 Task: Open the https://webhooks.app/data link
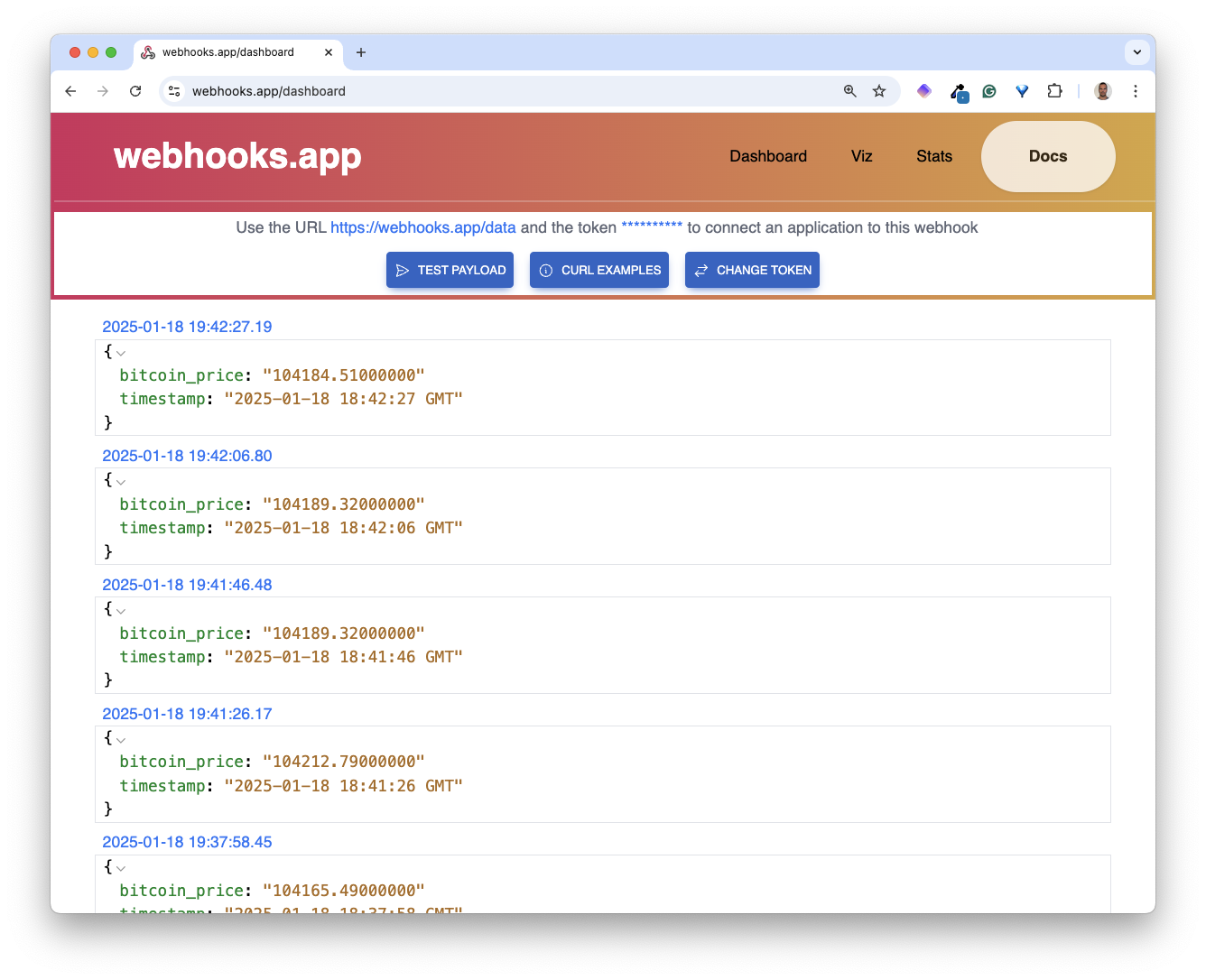[x=423, y=227]
